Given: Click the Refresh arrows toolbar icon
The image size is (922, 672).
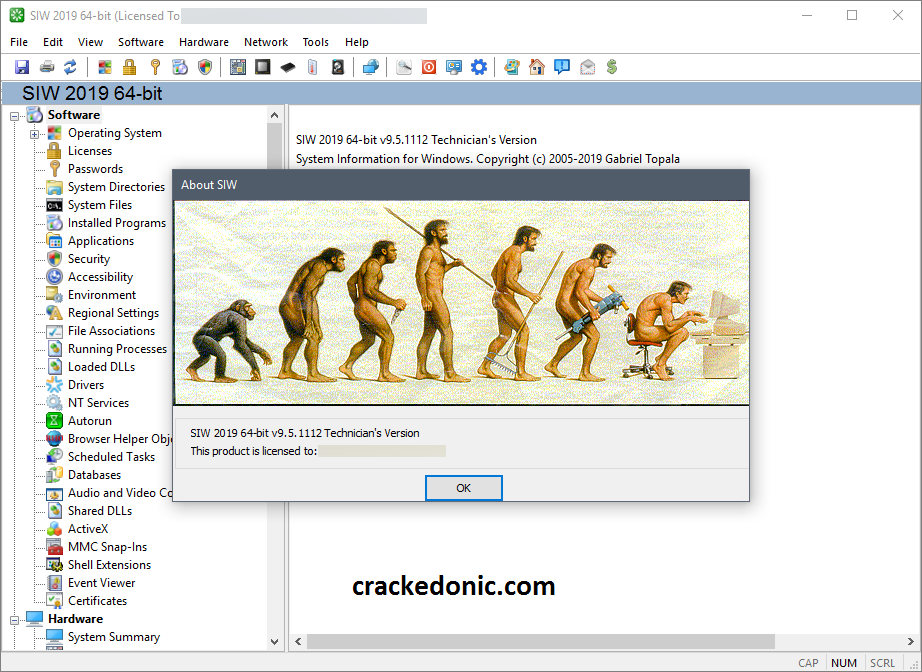Looking at the screenshot, I should 71,67.
